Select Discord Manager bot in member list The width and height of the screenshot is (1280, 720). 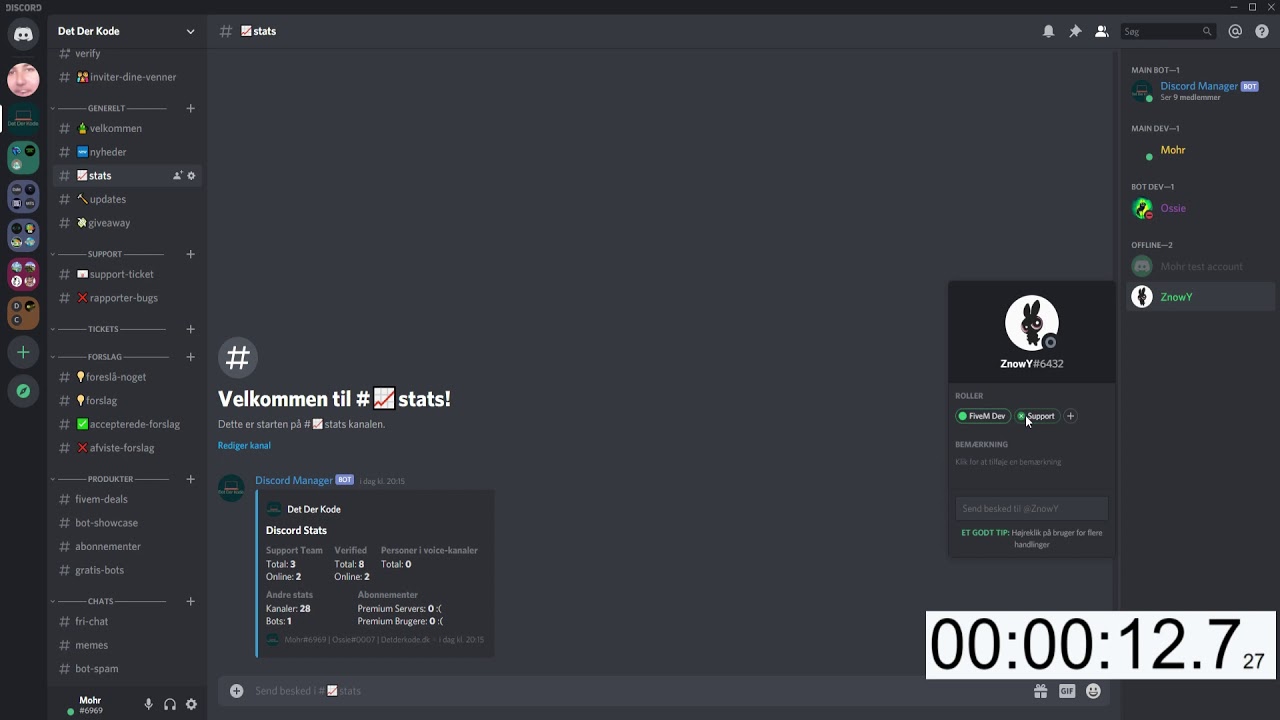[1201, 91]
